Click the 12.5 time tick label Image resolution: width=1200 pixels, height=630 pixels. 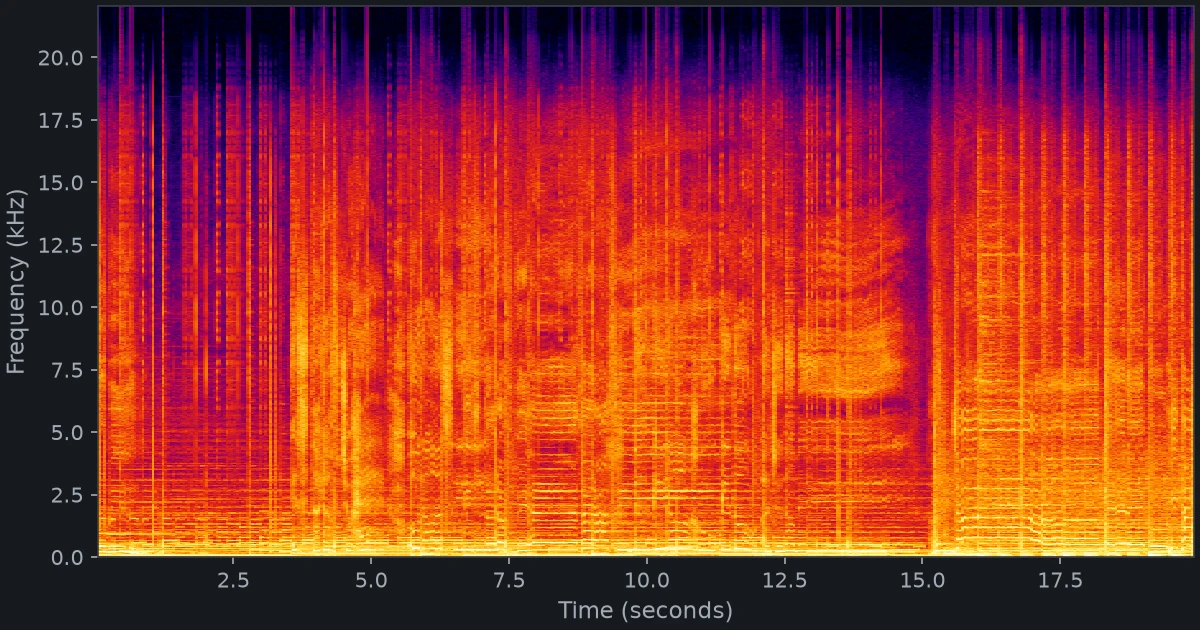pos(785,580)
